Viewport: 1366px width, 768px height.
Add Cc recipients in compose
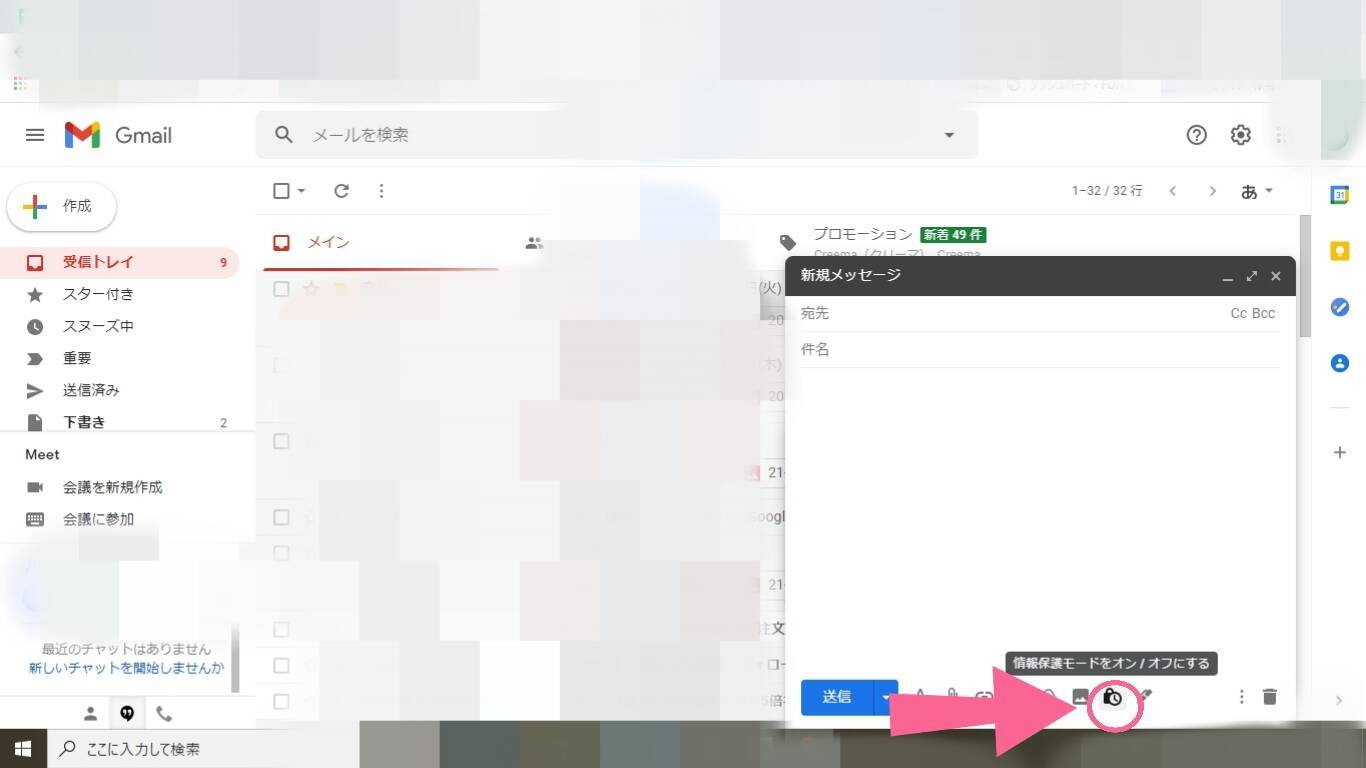pyautogui.click(x=1238, y=314)
